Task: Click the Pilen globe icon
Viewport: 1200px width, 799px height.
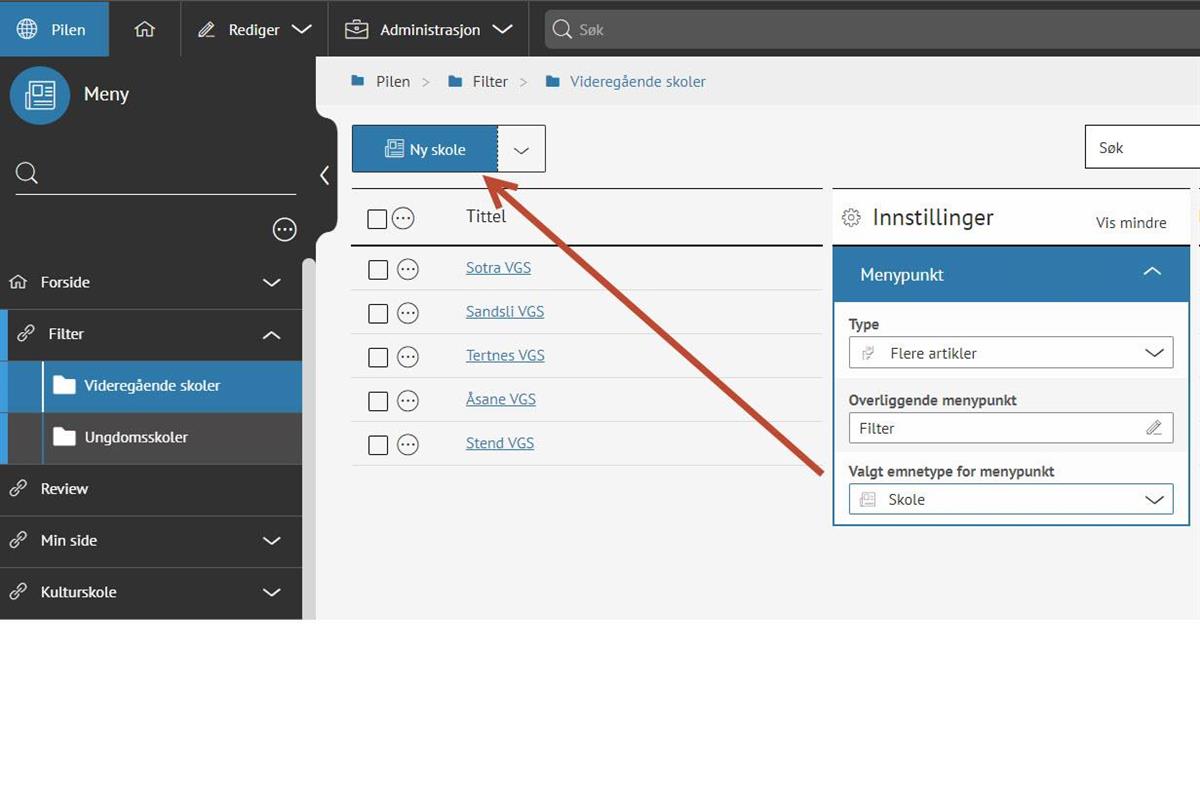Action: click(x=27, y=29)
